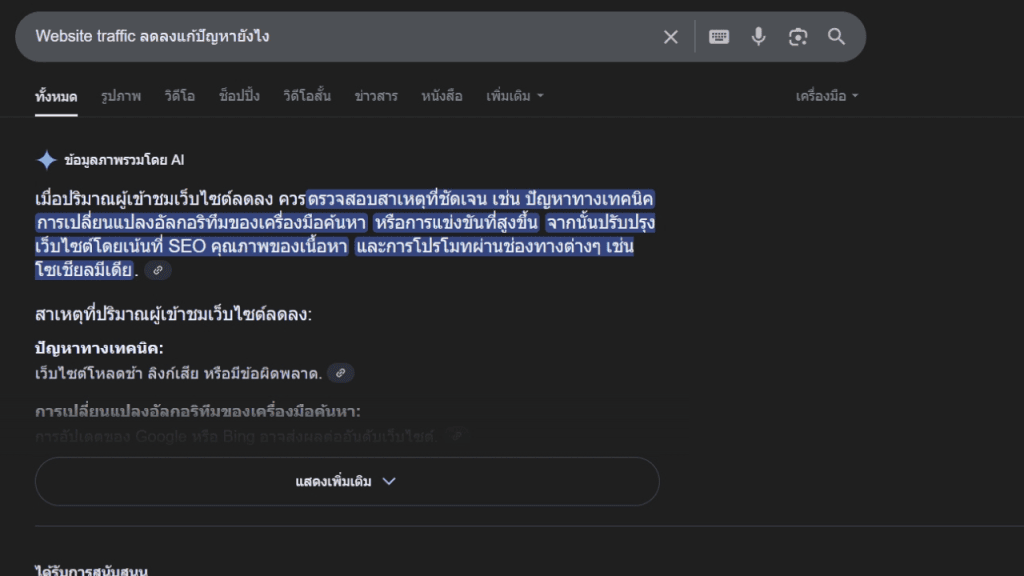Expand results using the แสดงเพิ่มเติม chevron

[389, 481]
